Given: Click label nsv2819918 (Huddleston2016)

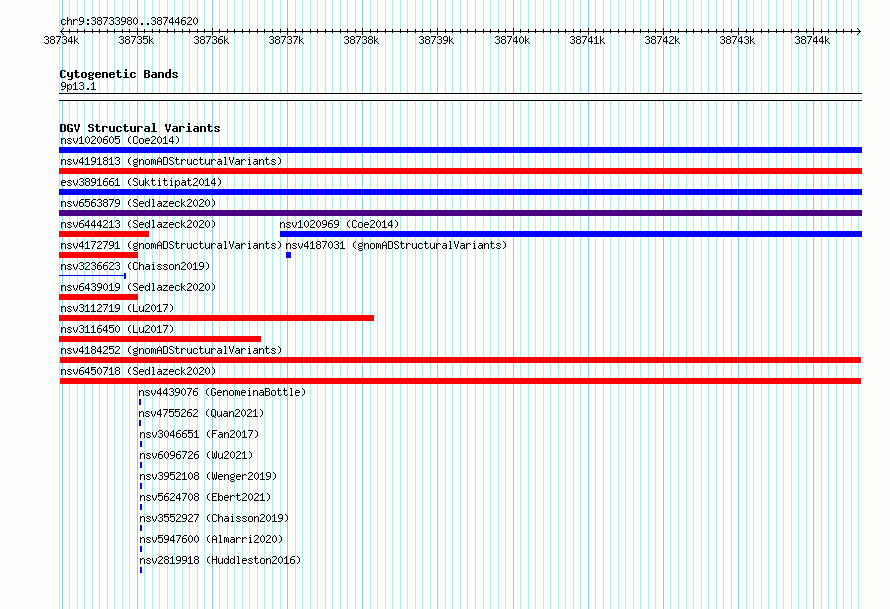Looking at the screenshot, I should (x=220, y=560).
